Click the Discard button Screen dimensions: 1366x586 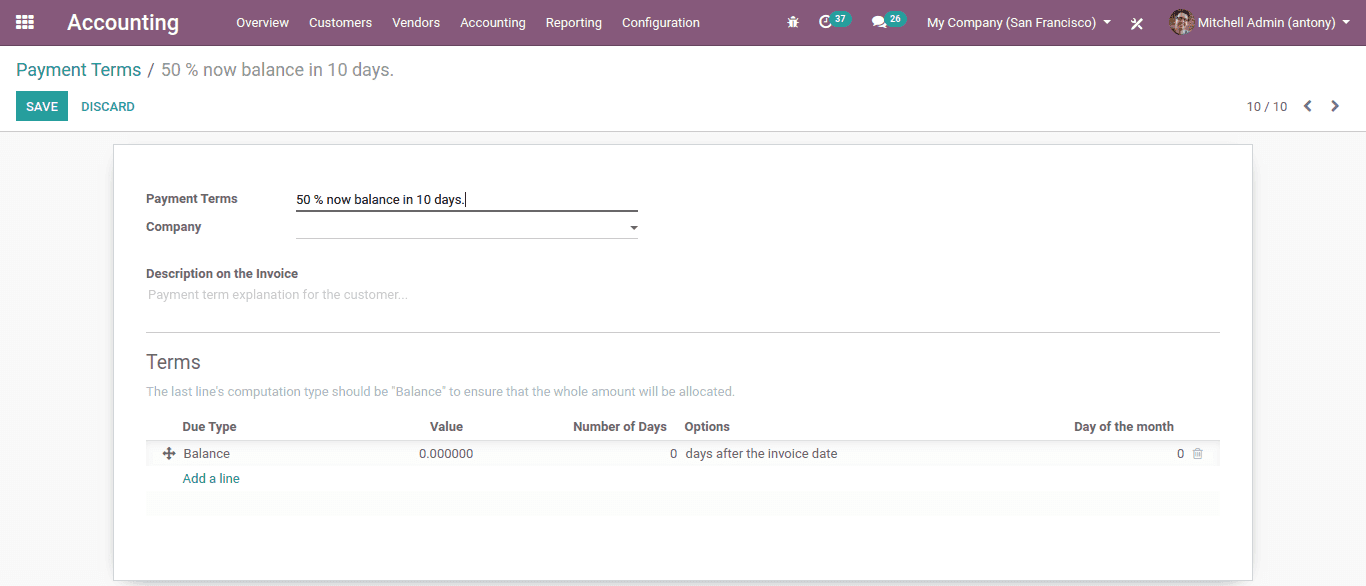108,106
